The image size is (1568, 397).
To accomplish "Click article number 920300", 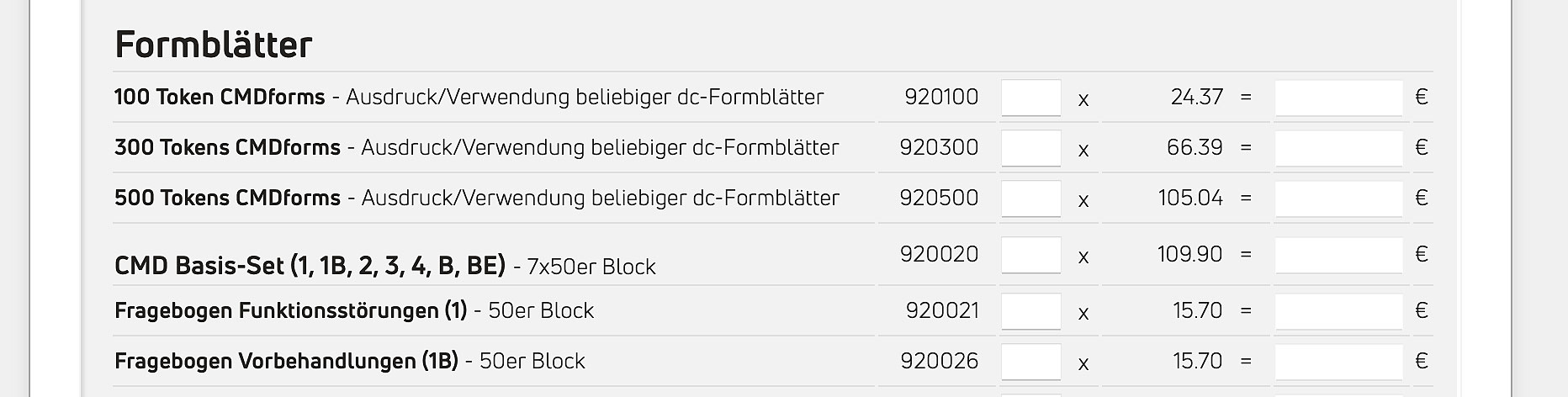I will coord(939,148).
